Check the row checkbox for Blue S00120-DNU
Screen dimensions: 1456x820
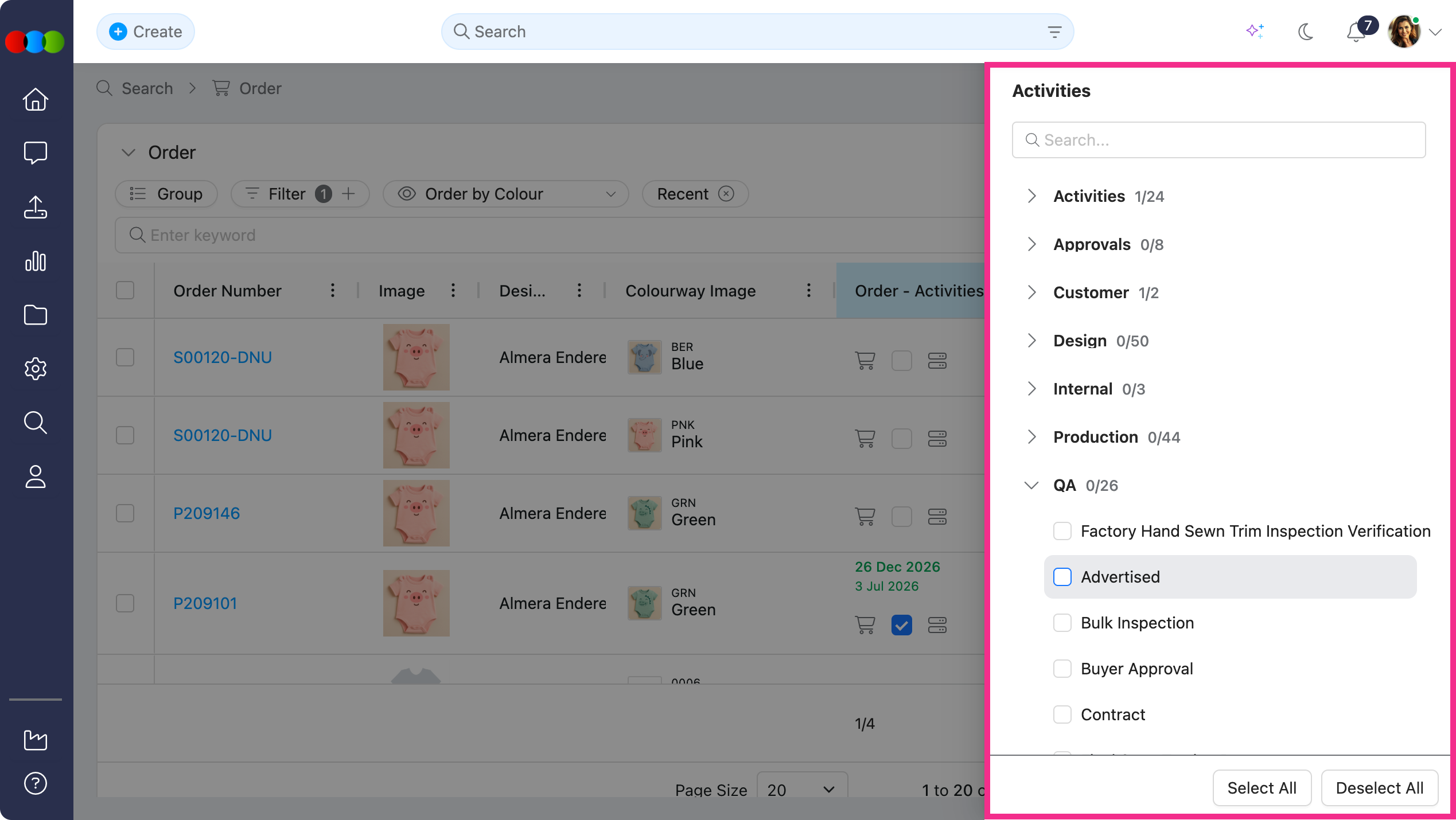coord(125,357)
